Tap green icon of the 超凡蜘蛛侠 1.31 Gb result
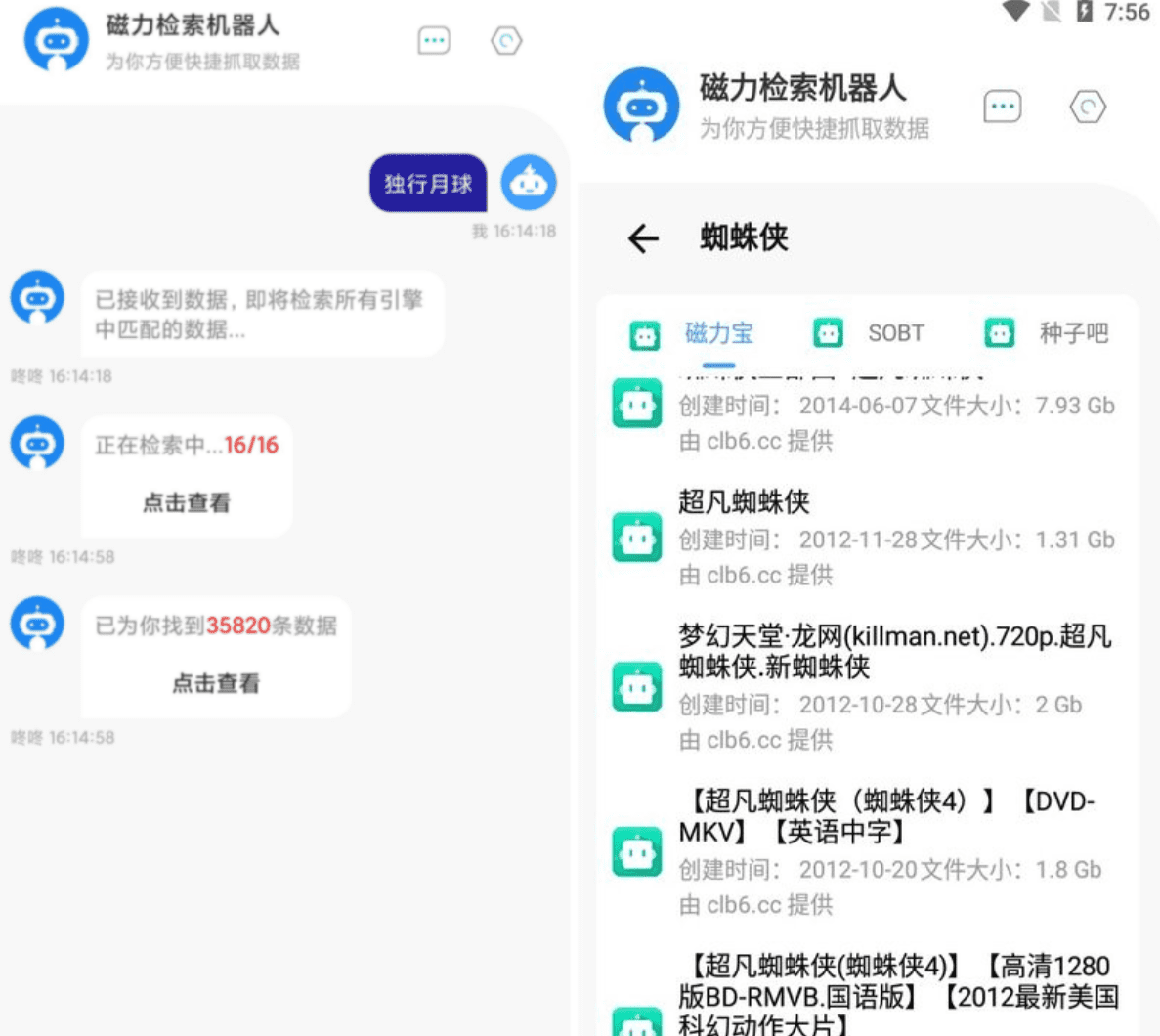This screenshot has height=1036, width=1160. click(637, 538)
